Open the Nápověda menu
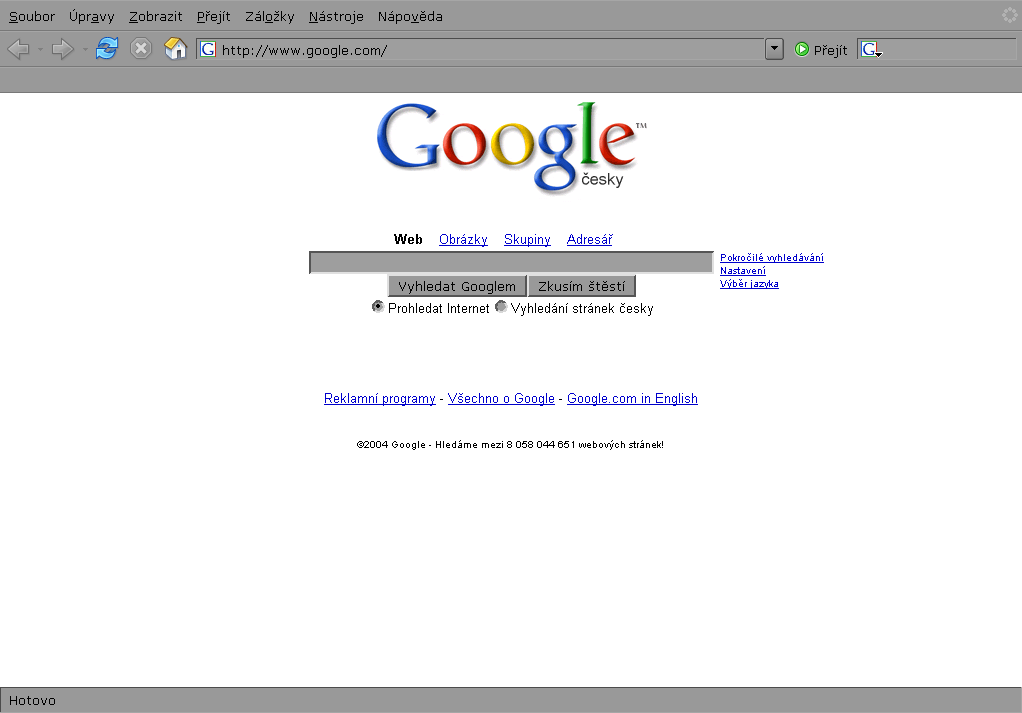This screenshot has width=1022, height=713. pos(410,16)
